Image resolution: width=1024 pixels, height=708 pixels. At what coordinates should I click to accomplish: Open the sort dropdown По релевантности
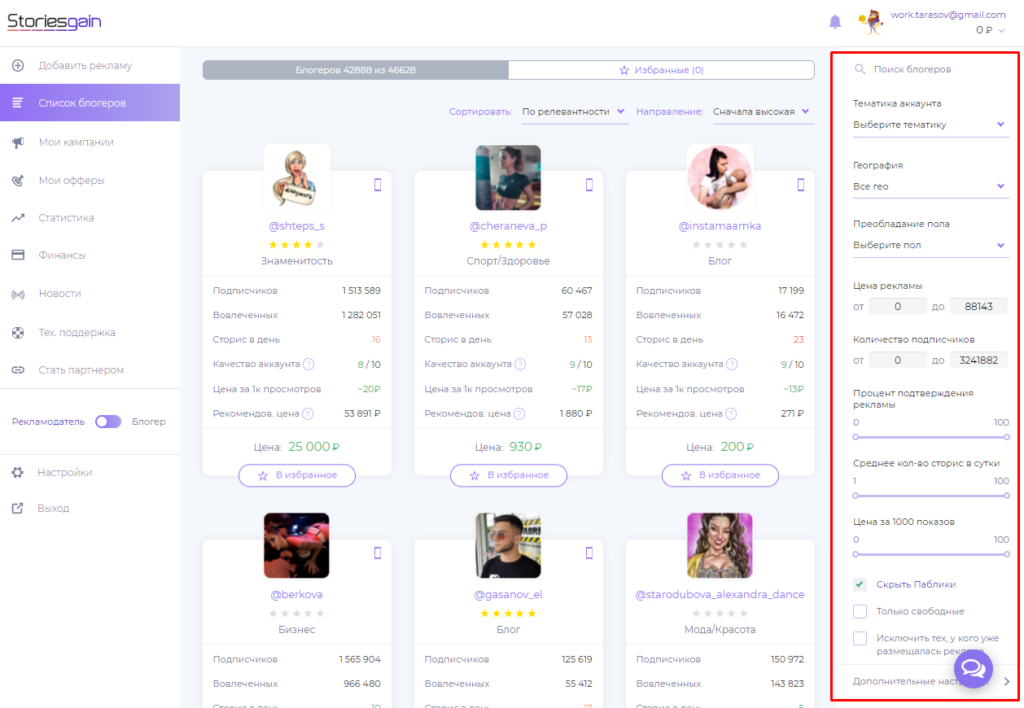click(x=574, y=112)
